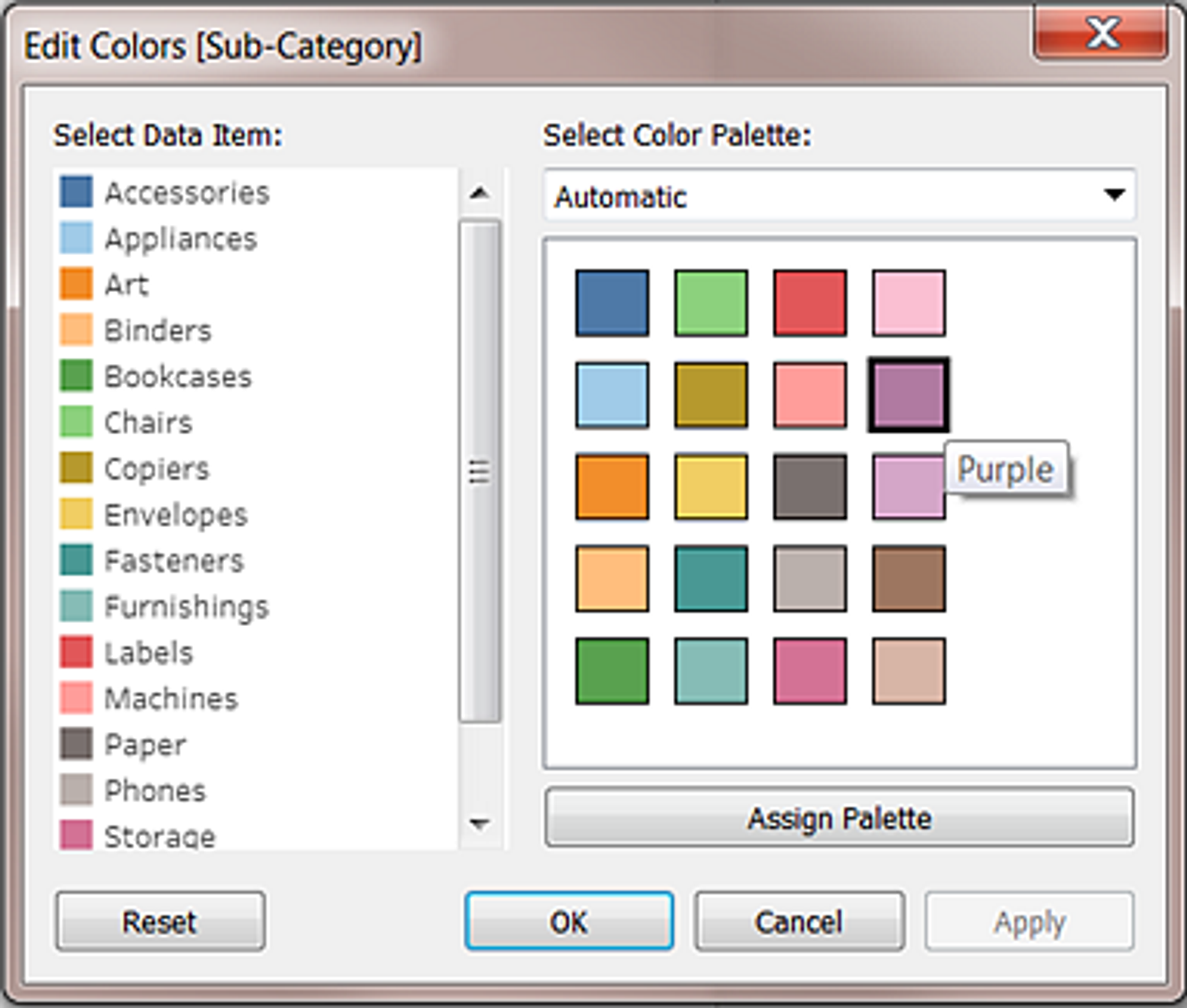Pick the light gray palette swatch
1187x1008 pixels.
pos(810,579)
